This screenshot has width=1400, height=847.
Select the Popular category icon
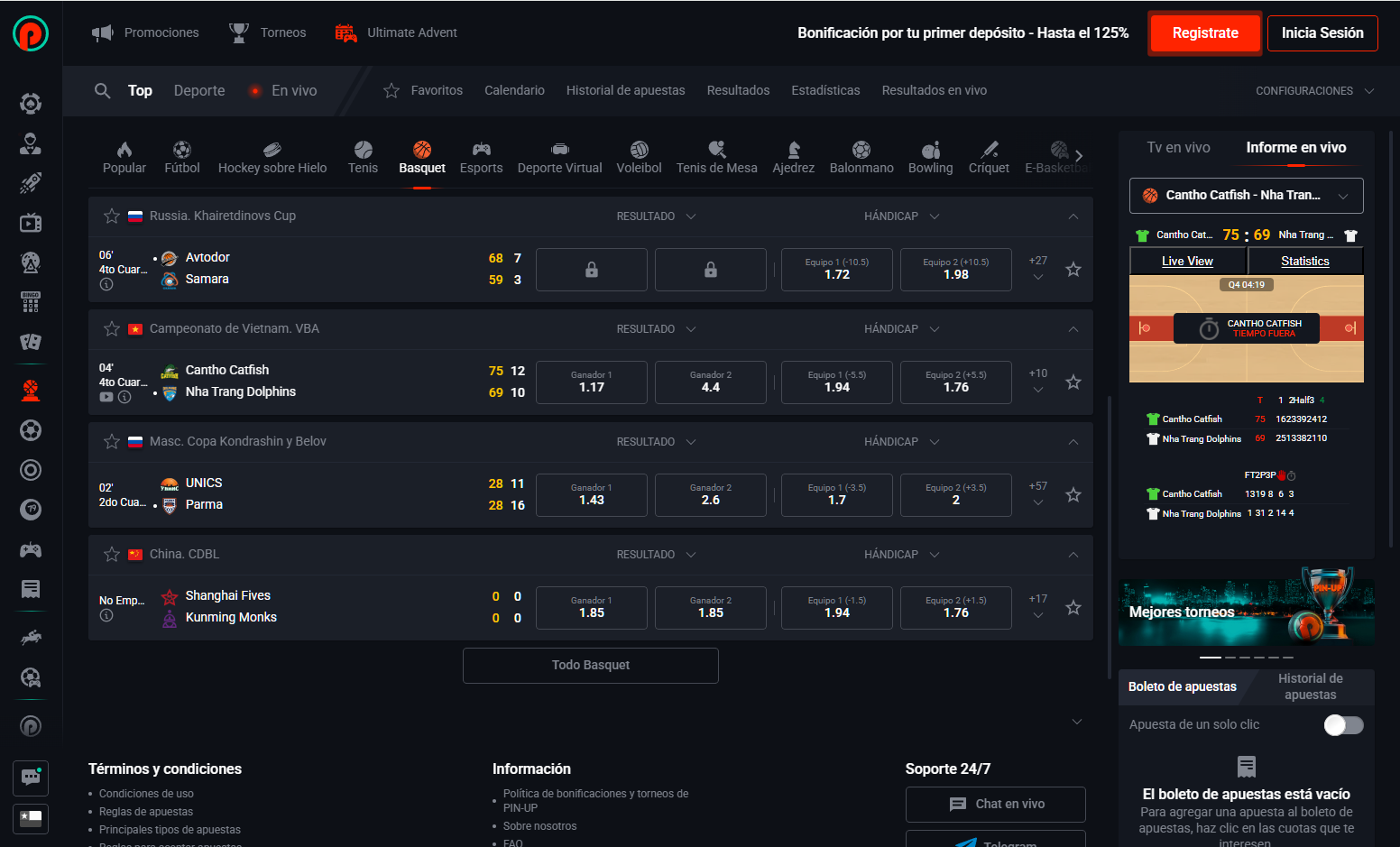pyautogui.click(x=124, y=157)
